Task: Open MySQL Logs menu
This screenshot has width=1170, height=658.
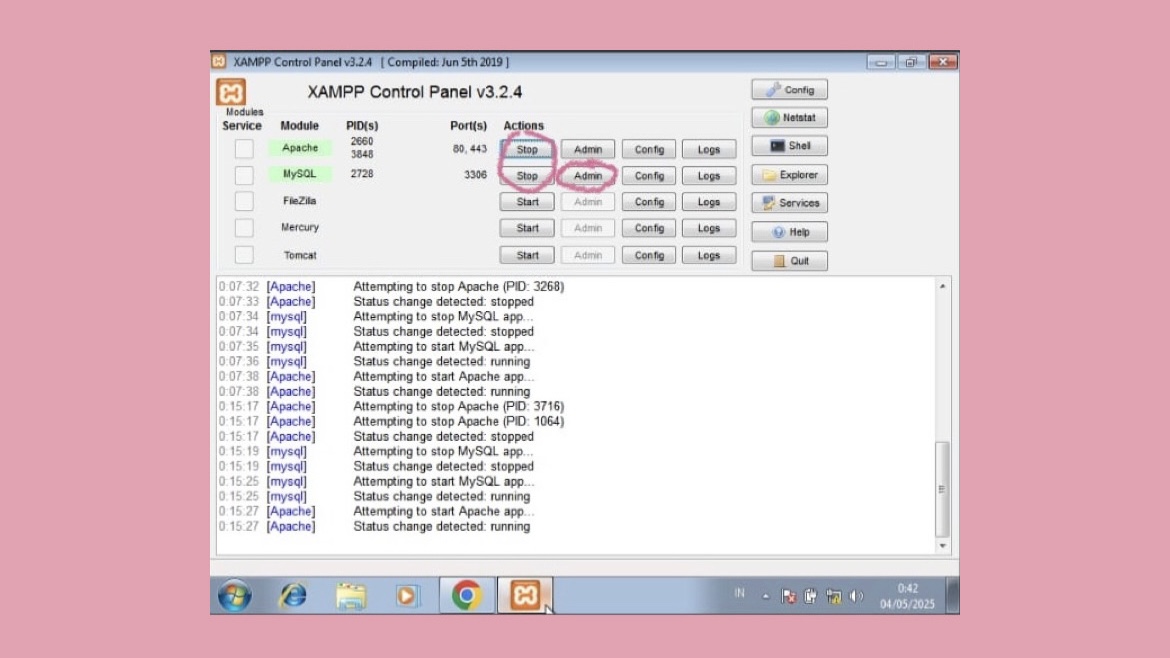Action: click(x=709, y=176)
